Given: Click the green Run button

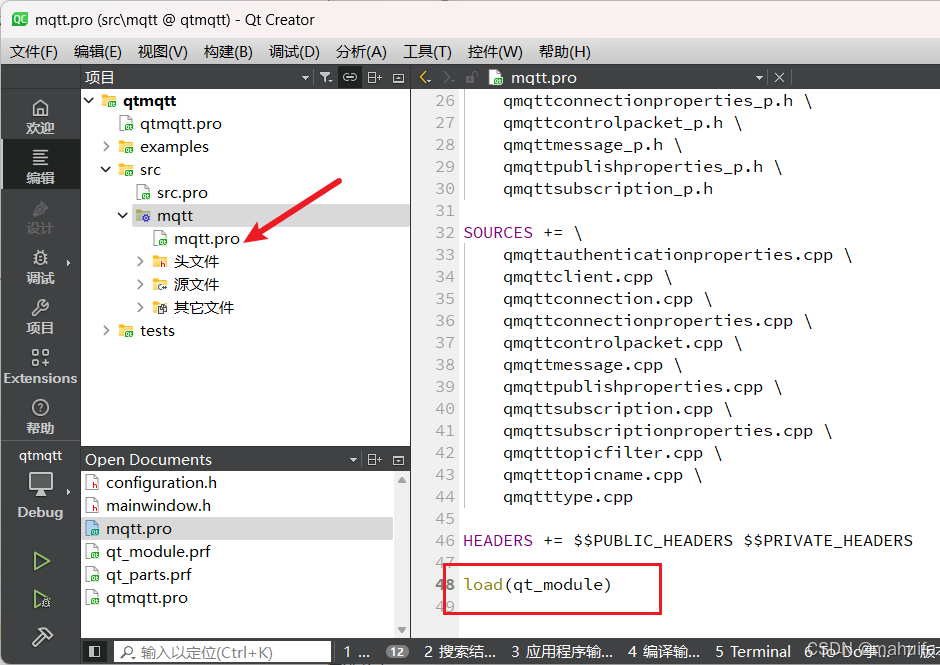Looking at the screenshot, I should click(41, 561).
